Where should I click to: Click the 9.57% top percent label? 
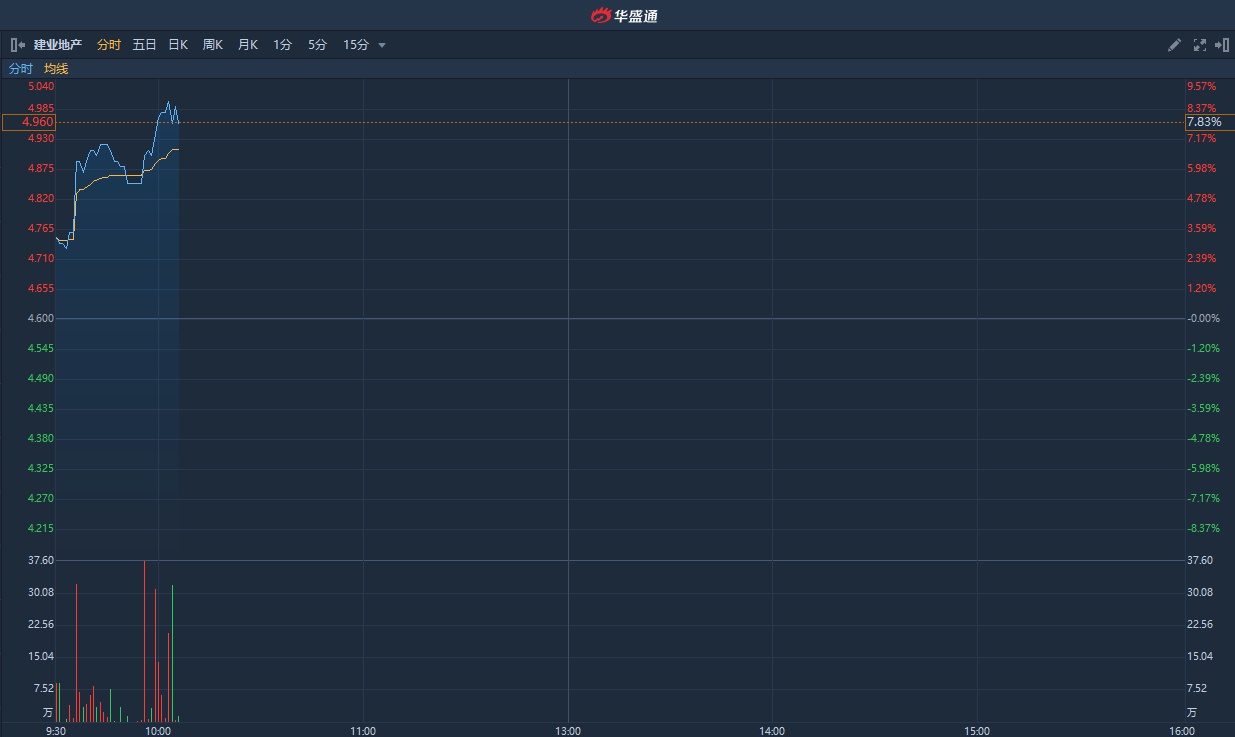[x=1202, y=87]
